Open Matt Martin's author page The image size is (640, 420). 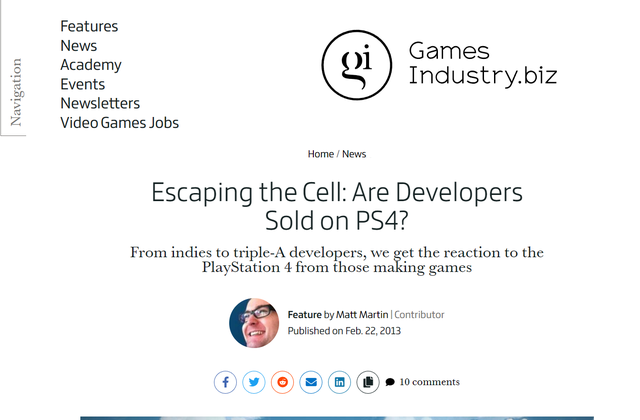tap(362, 315)
